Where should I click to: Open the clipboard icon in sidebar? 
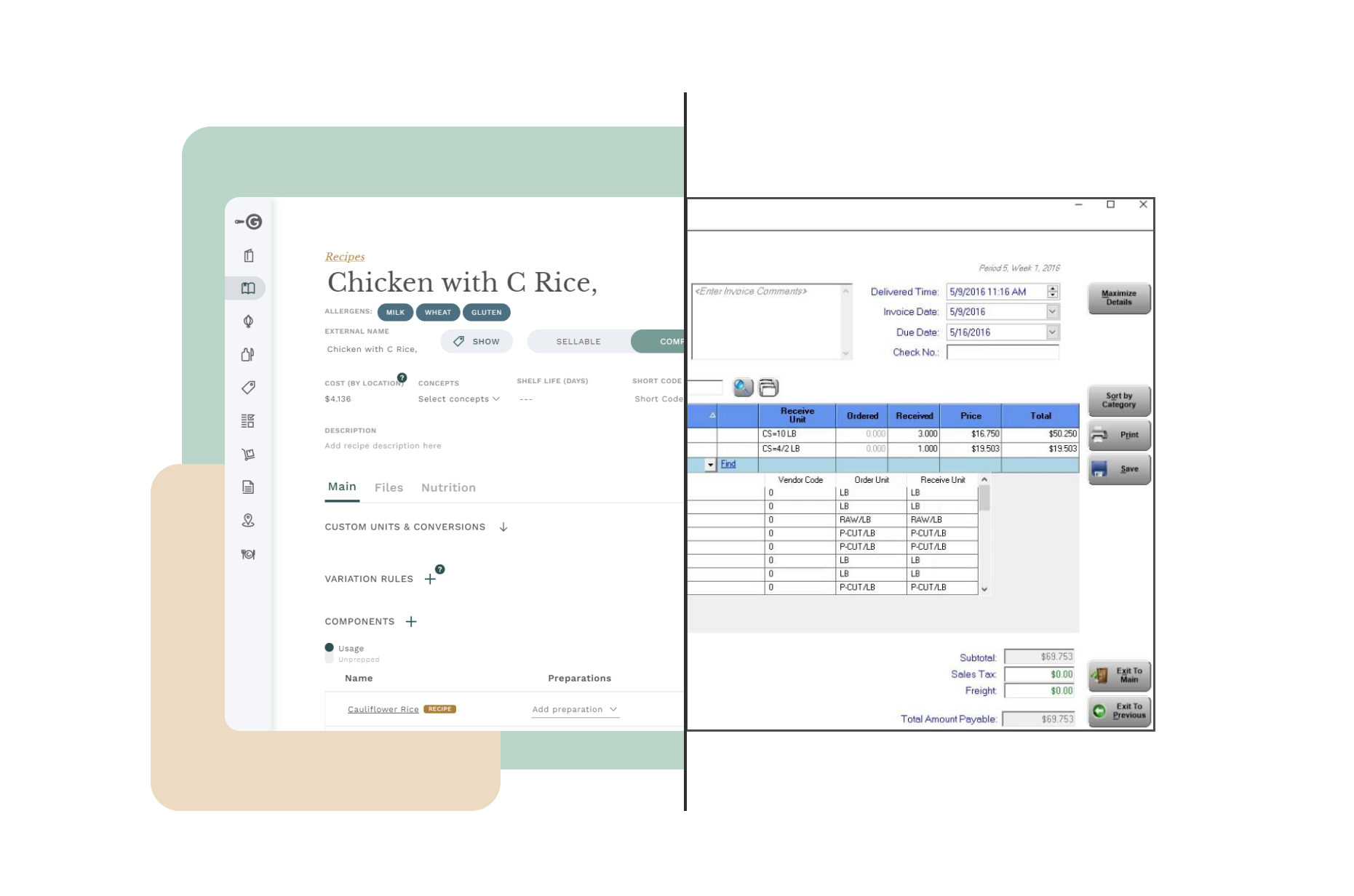pos(249,255)
